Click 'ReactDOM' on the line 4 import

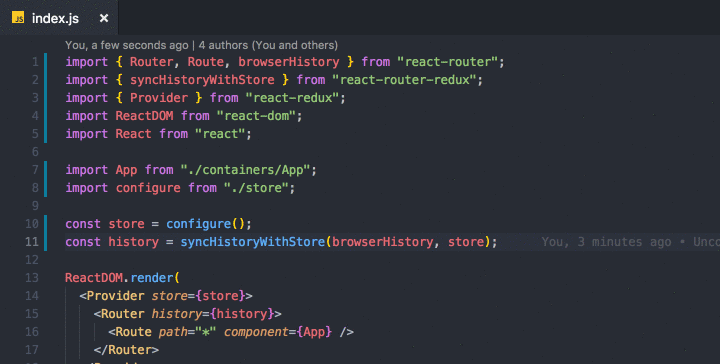coord(144,116)
